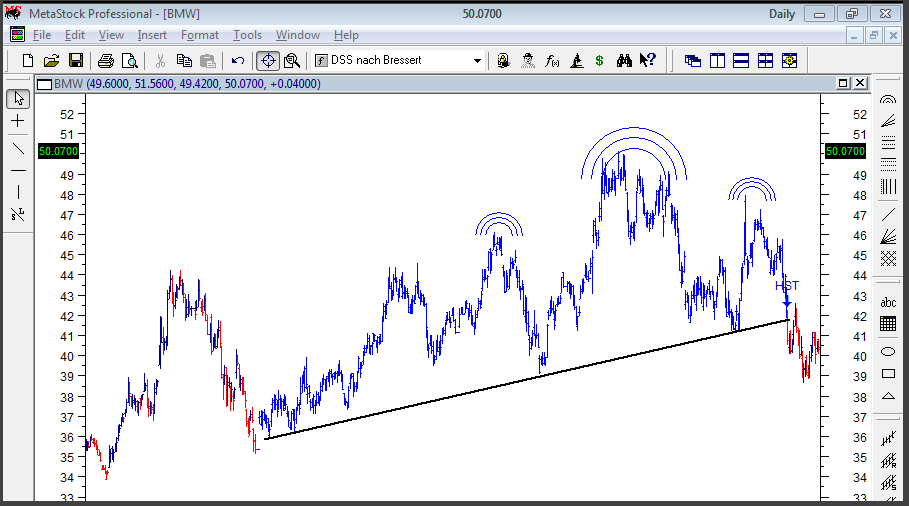Maximize the inner BMW chart window
The image size is (909, 506).
point(843,83)
